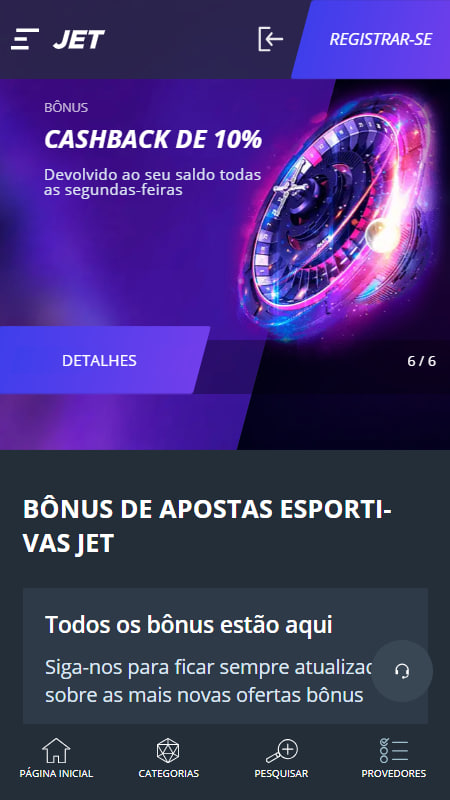Open live support headset chat
Image resolution: width=450 pixels, height=800 pixels.
(x=402, y=671)
